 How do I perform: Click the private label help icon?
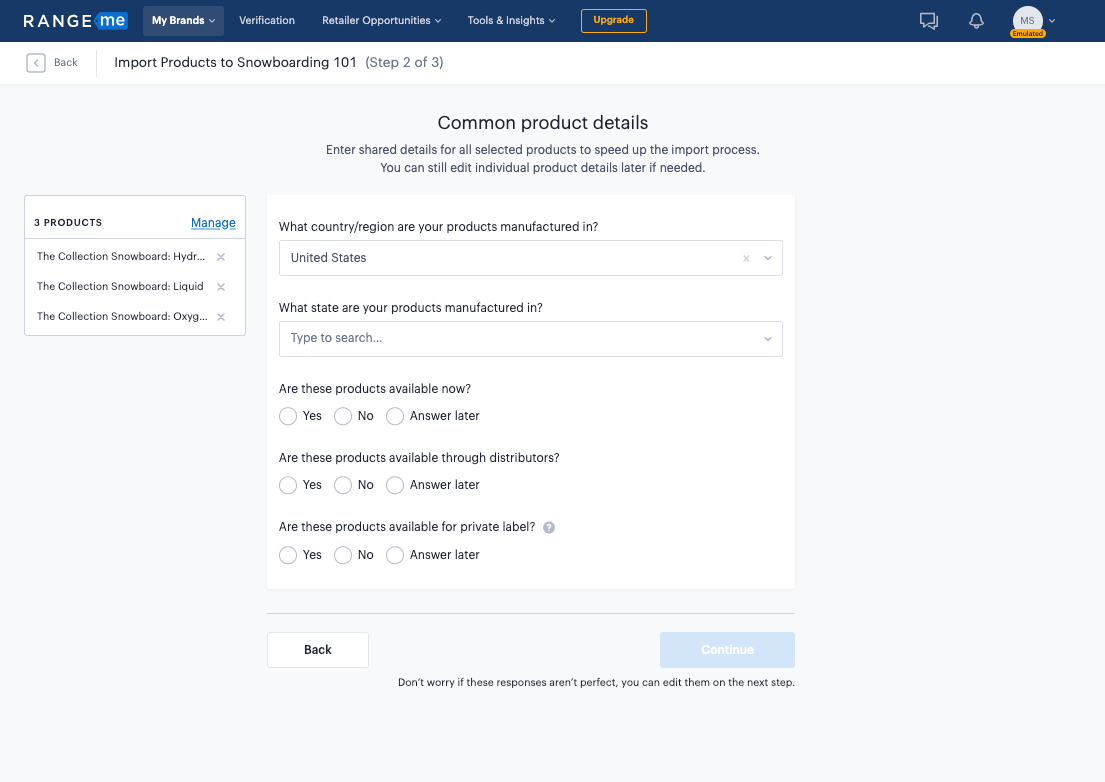[x=549, y=527]
